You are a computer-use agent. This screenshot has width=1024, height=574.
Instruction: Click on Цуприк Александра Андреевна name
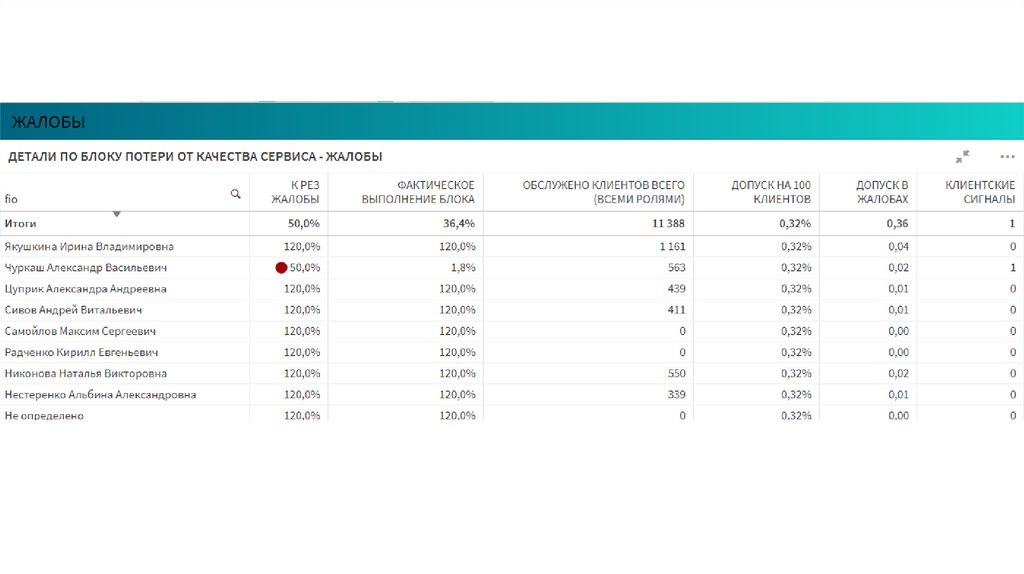(x=85, y=289)
